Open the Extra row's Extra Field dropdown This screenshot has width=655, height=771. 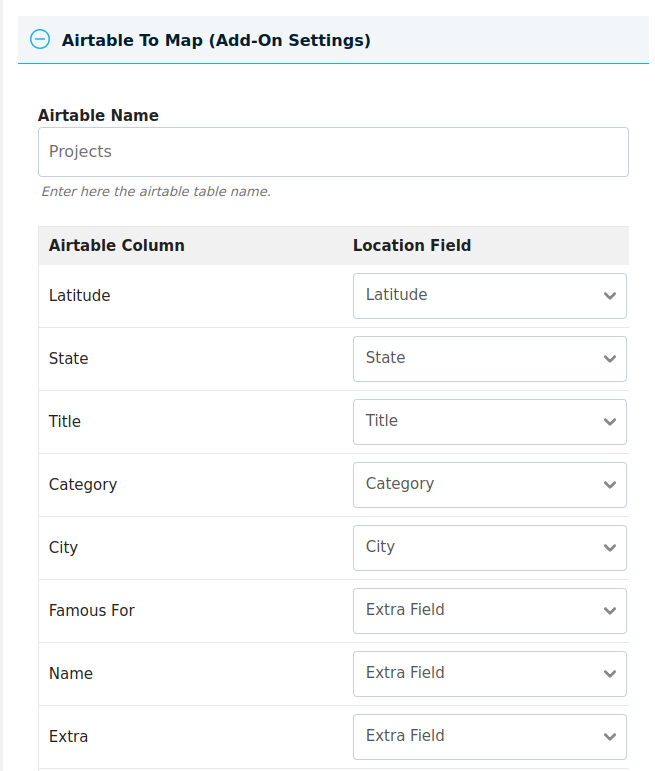pyautogui.click(x=490, y=737)
